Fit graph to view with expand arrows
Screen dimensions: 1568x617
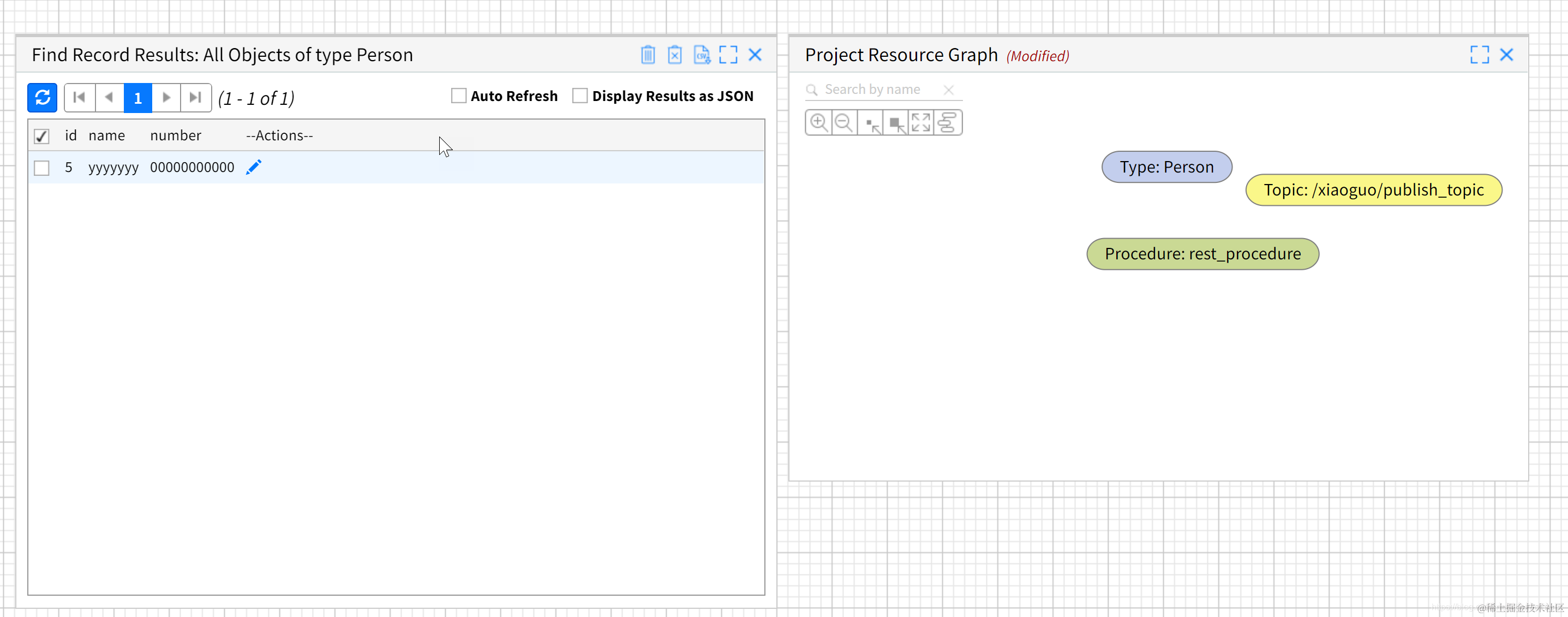click(x=921, y=122)
